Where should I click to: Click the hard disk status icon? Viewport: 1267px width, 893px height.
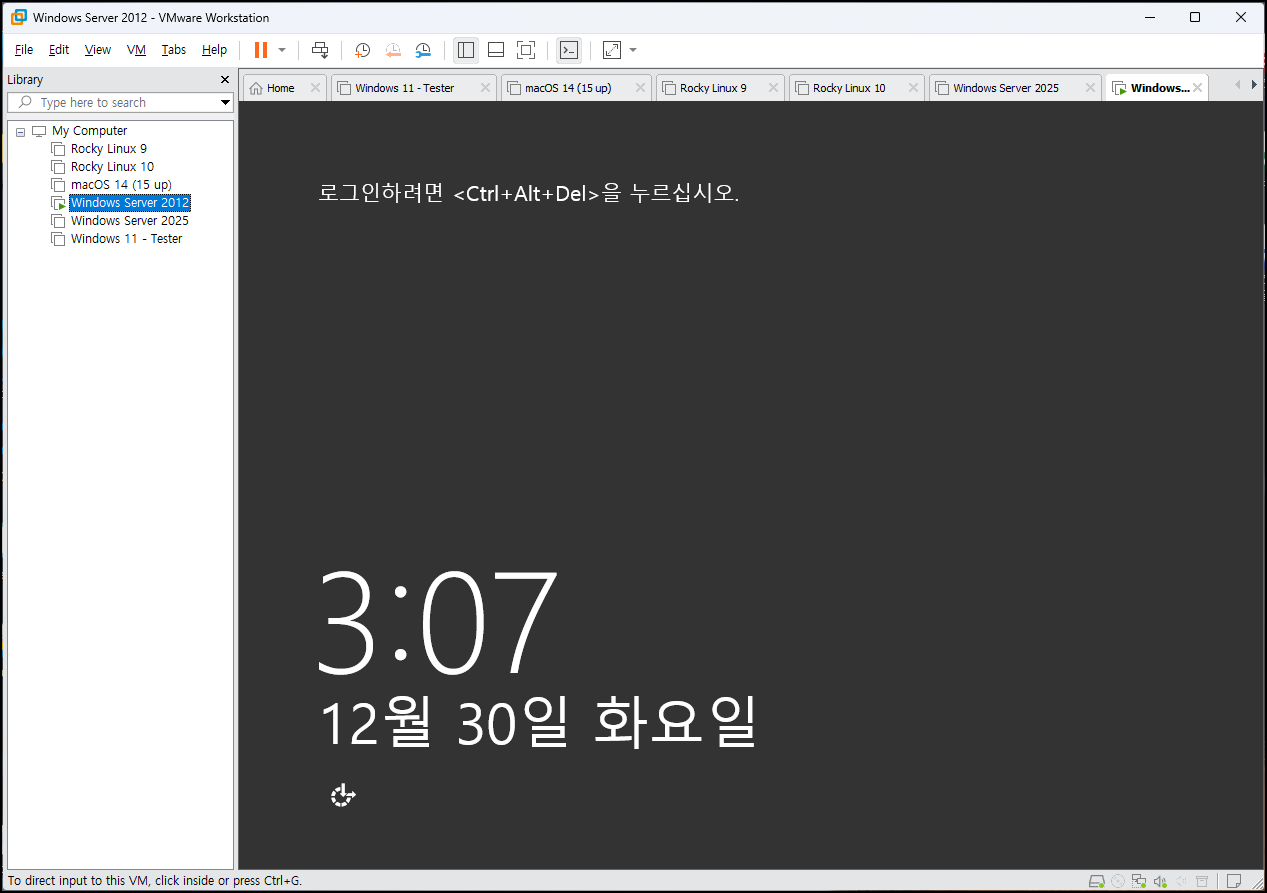1096,881
